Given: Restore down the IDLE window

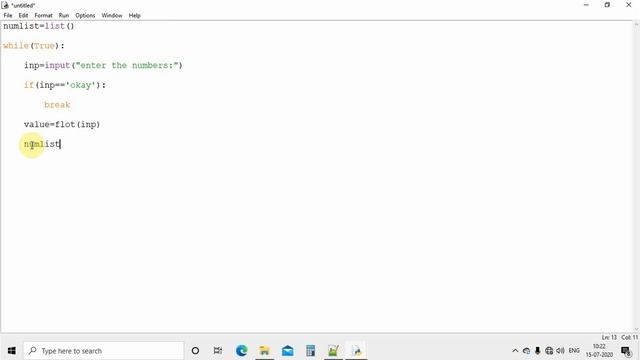Looking at the screenshot, I should (x=607, y=5).
